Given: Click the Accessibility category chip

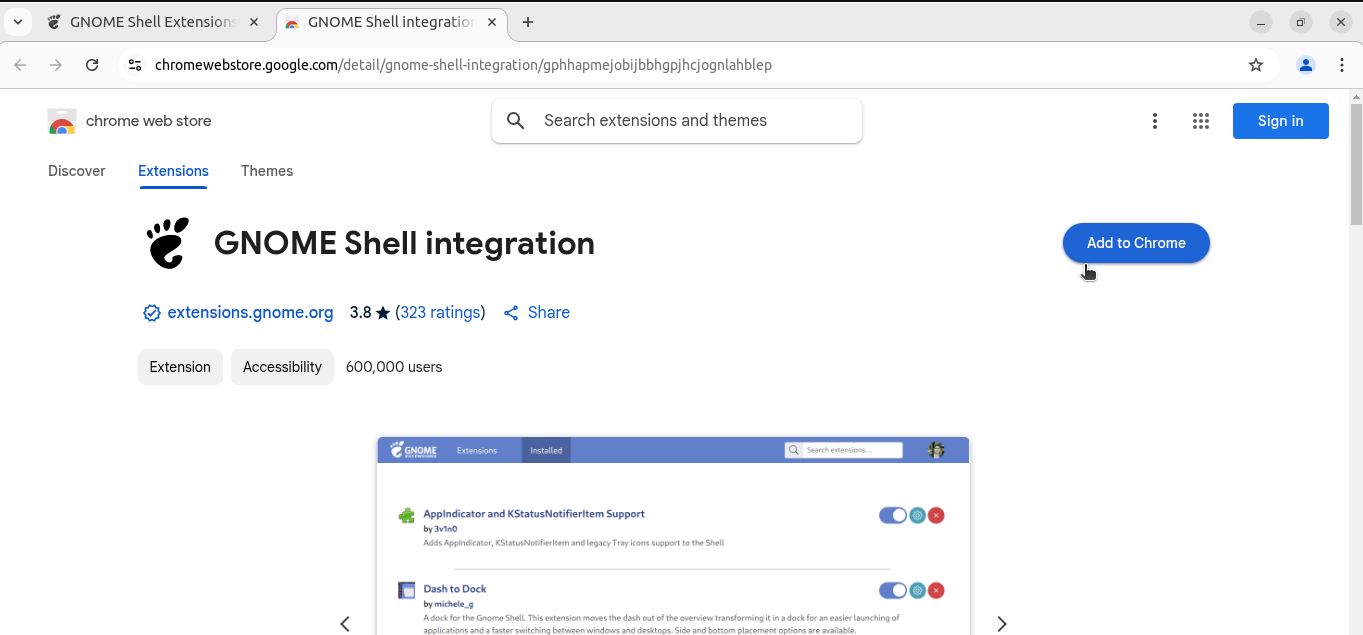Looking at the screenshot, I should pyautogui.click(x=282, y=367).
